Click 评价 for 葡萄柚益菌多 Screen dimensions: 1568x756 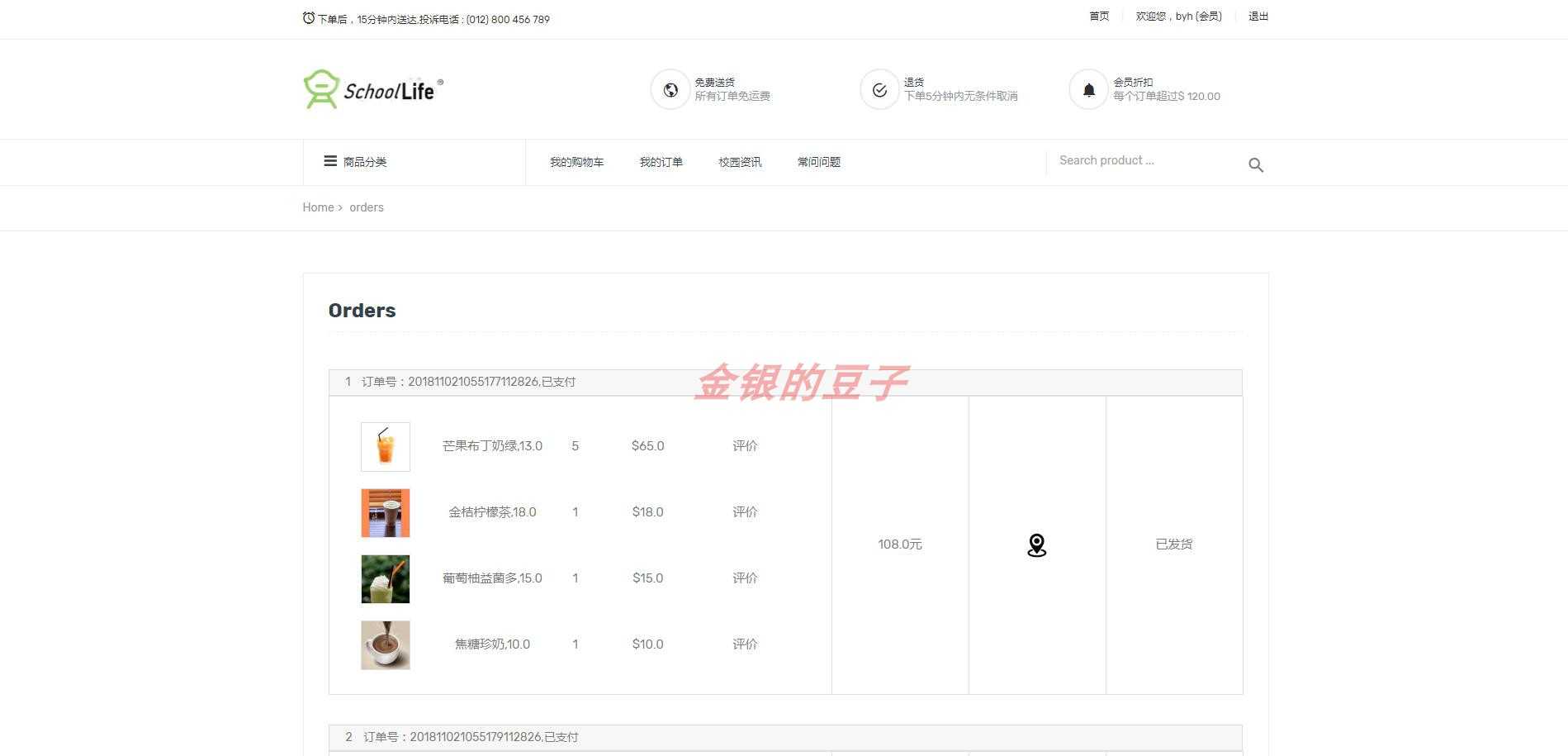(x=745, y=578)
